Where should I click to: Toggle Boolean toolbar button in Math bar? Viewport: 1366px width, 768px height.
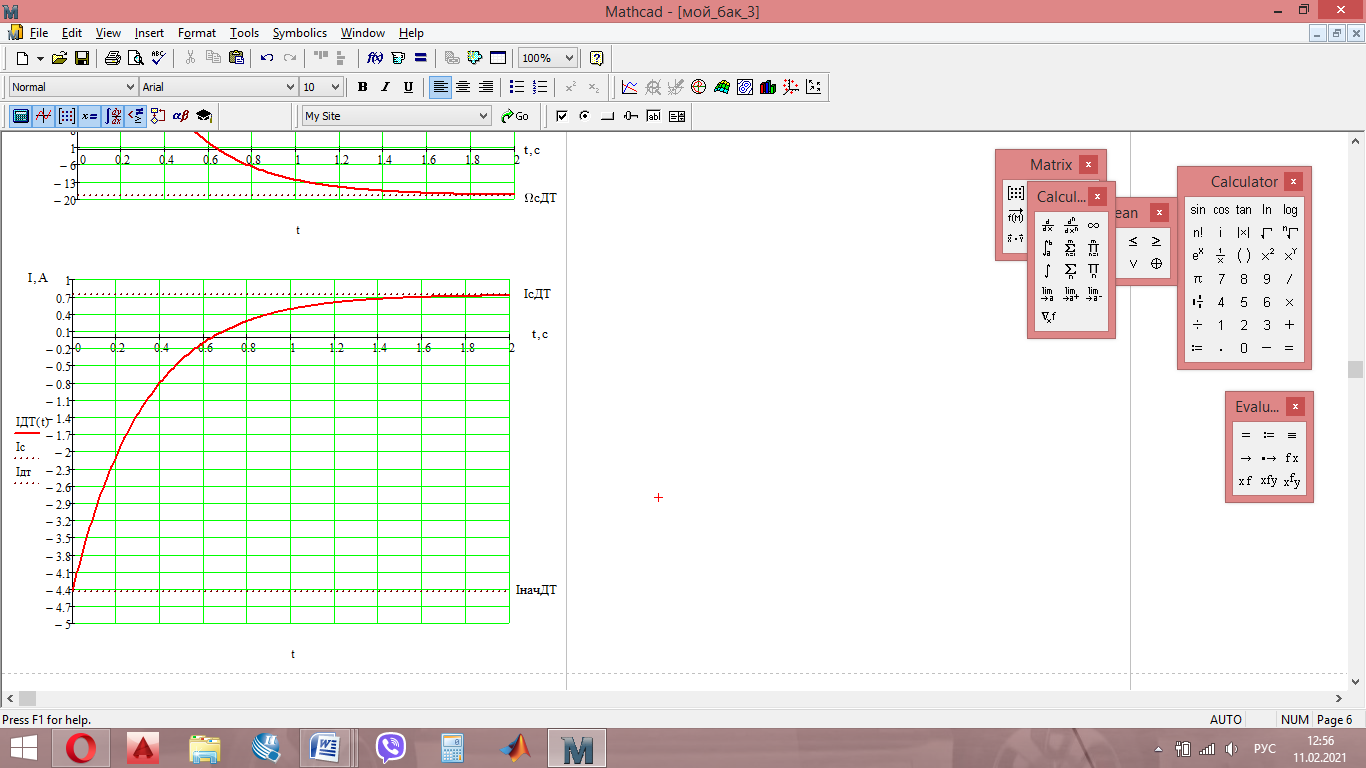[x=135, y=116]
